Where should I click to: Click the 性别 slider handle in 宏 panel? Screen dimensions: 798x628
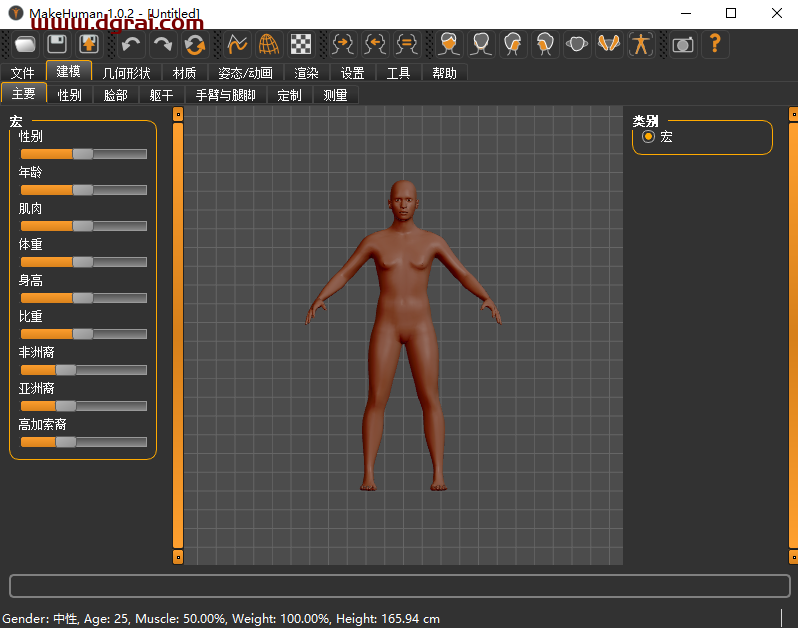tap(83, 154)
